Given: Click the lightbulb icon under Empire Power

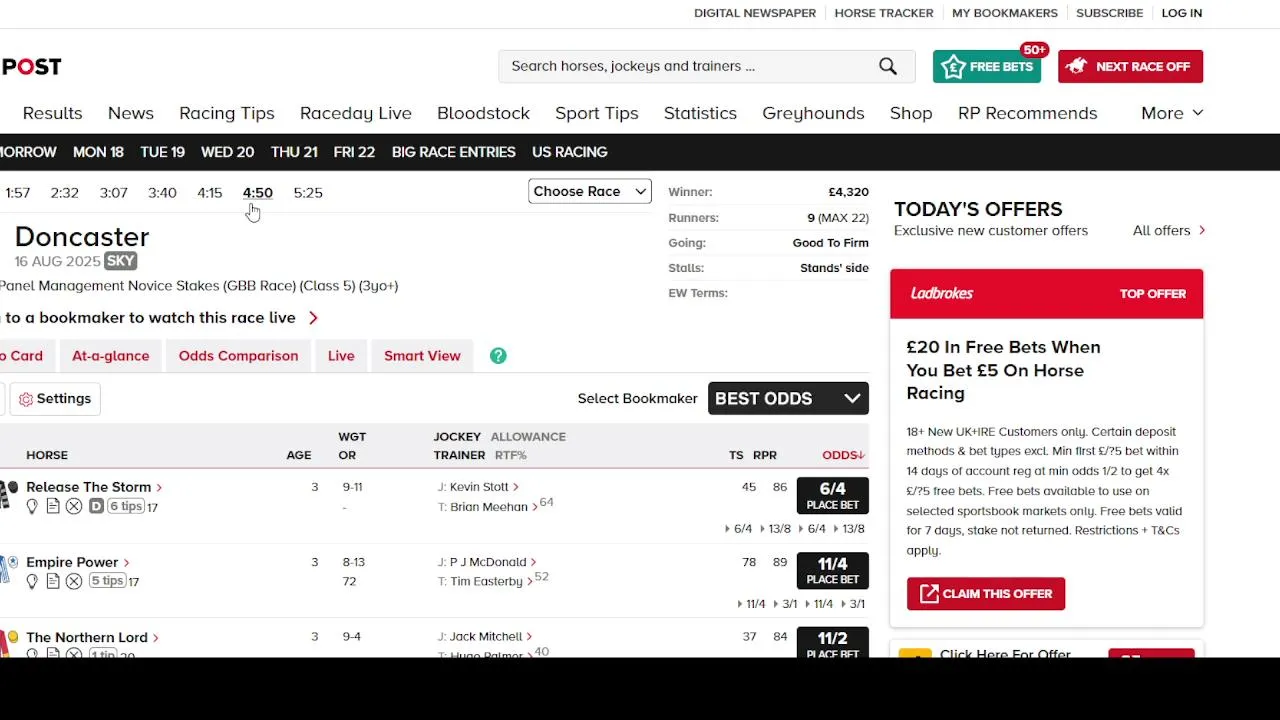Looking at the screenshot, I should (32, 581).
